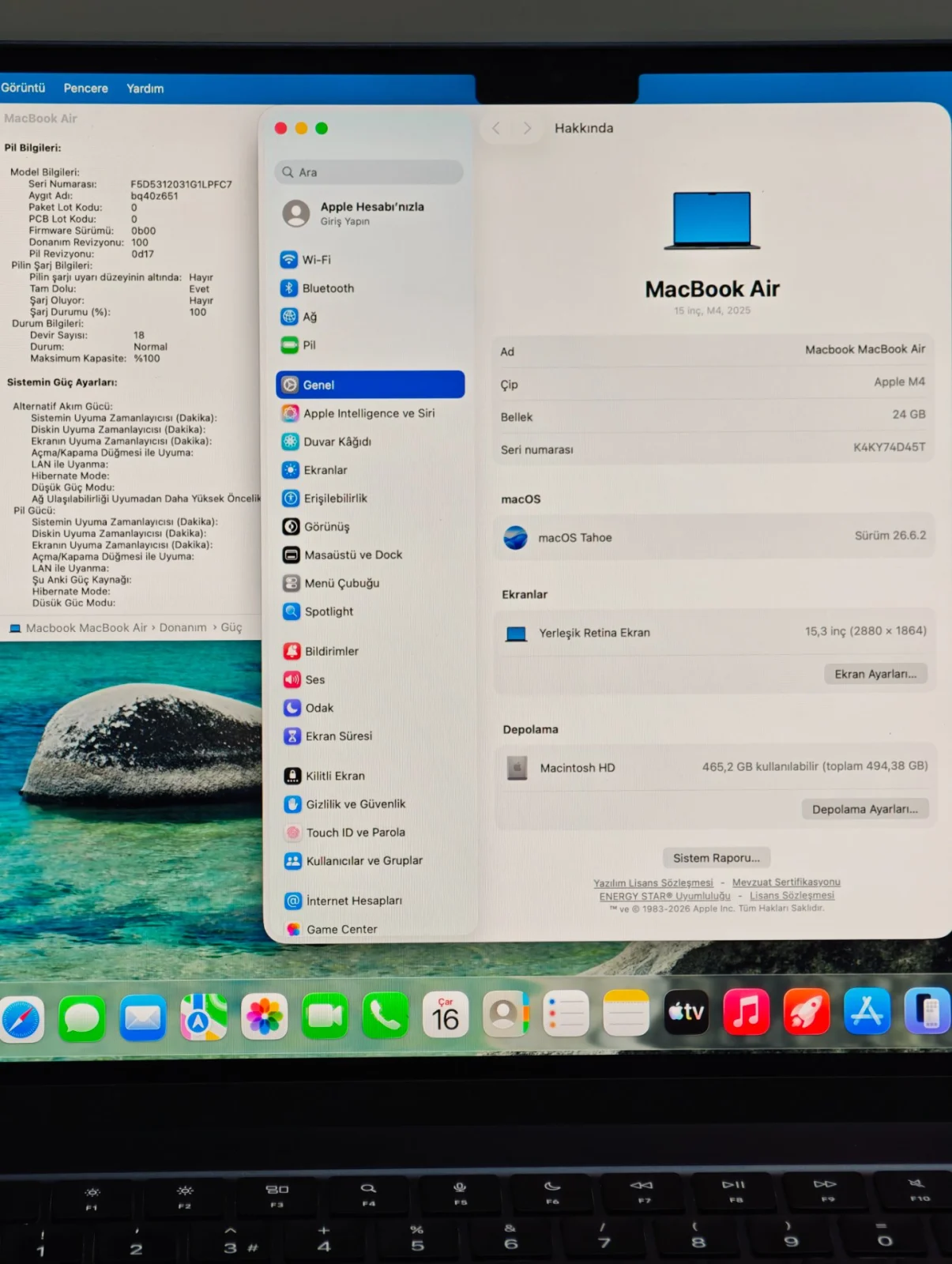This screenshot has width=952, height=1264.
Task: Click Donanım in System Report breadcrumb
Action: pos(182,627)
